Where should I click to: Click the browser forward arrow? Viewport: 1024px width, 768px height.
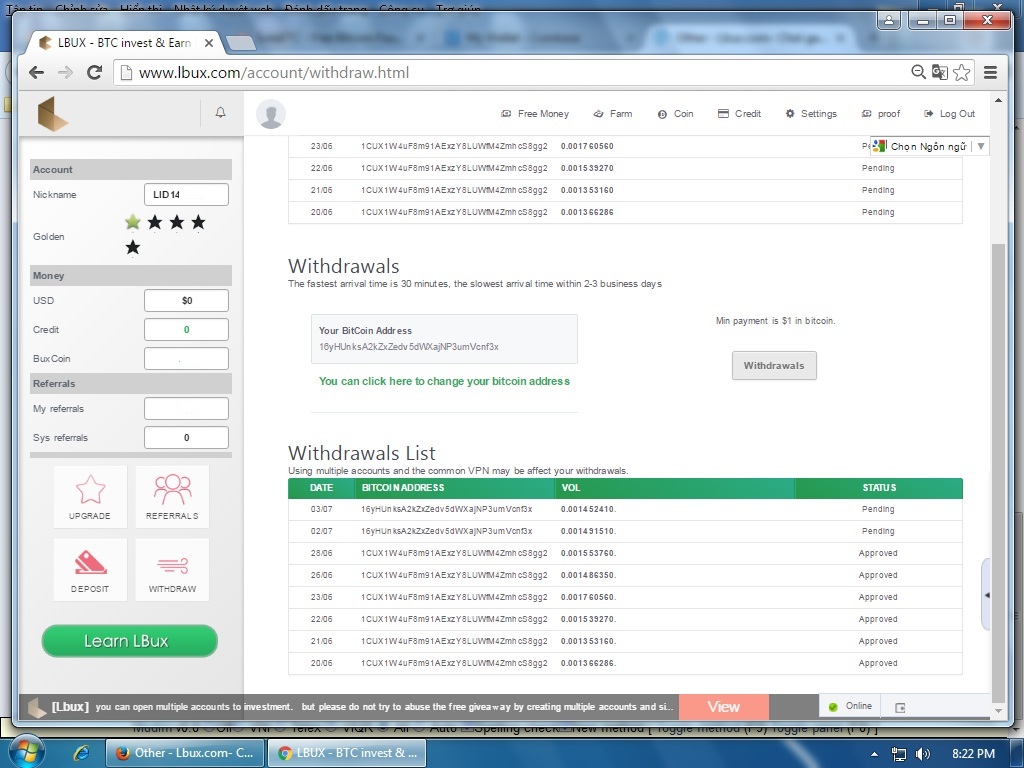pyautogui.click(x=65, y=72)
